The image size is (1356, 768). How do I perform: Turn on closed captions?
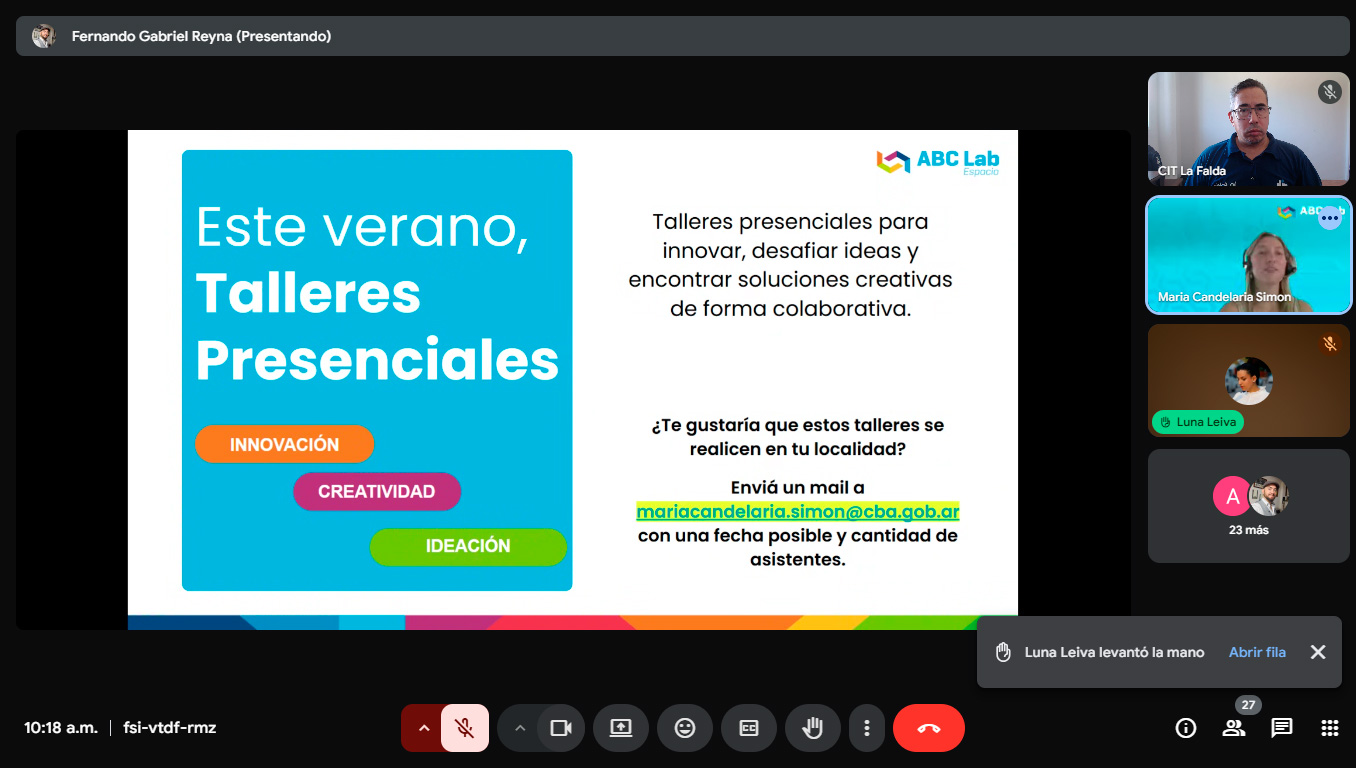pos(749,728)
